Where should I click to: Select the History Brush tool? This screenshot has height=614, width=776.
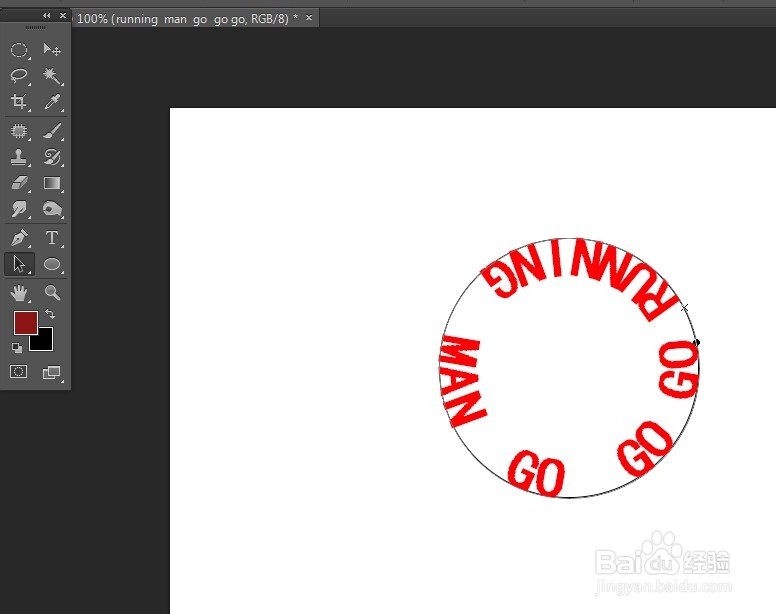point(52,157)
